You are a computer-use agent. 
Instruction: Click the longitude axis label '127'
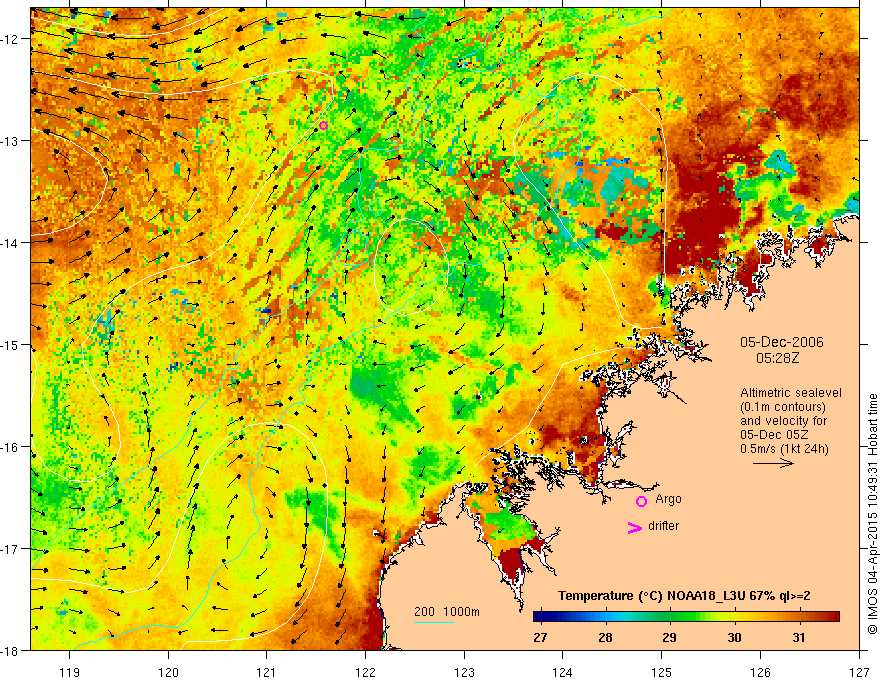(859, 672)
